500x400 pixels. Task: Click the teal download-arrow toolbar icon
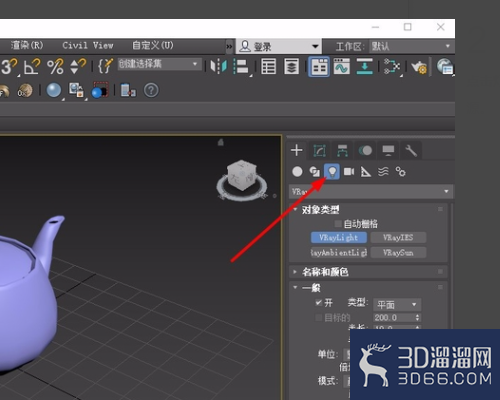pyautogui.click(x=365, y=66)
